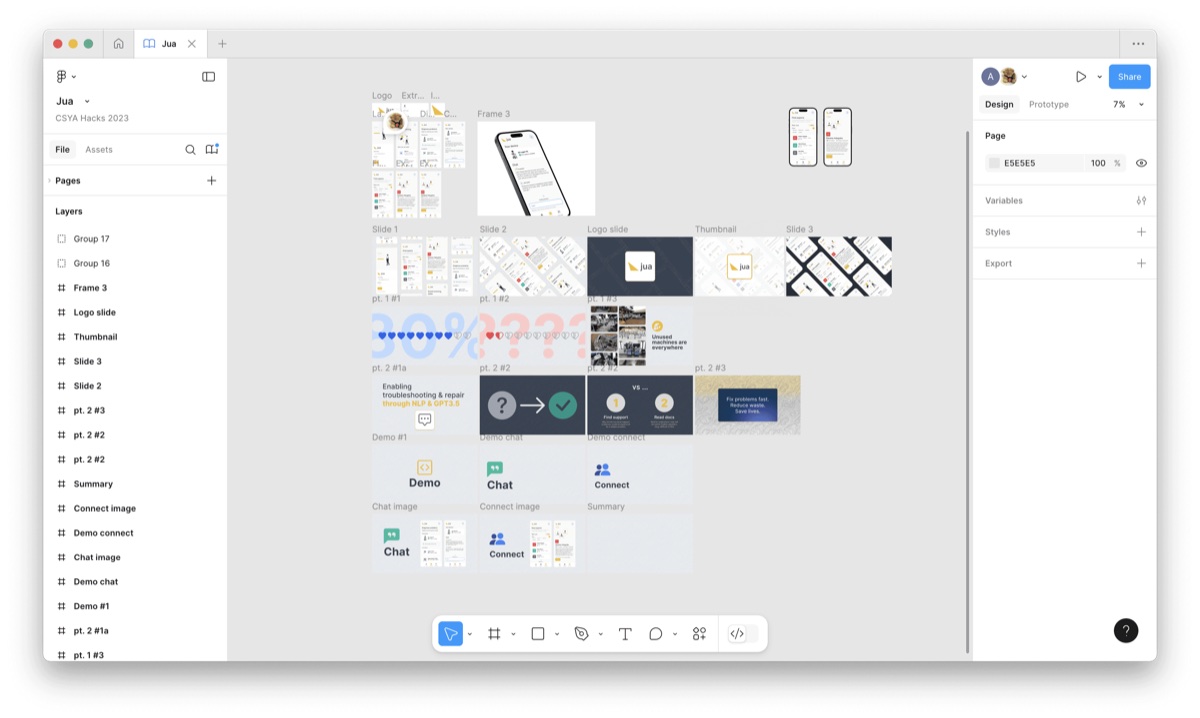Toggle page background color visibility eye
Image resolution: width=1200 pixels, height=718 pixels.
(1141, 163)
